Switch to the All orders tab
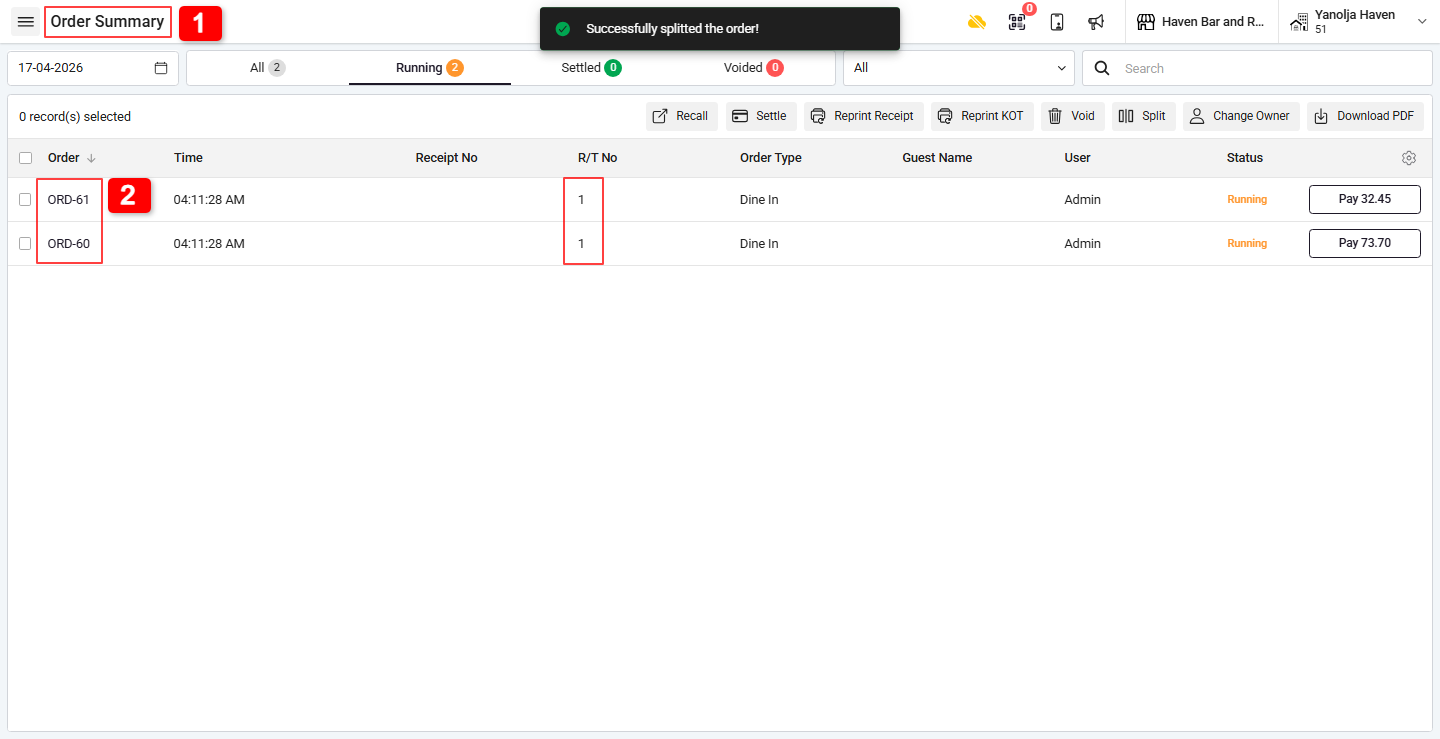This screenshot has width=1440, height=739. 267,68
